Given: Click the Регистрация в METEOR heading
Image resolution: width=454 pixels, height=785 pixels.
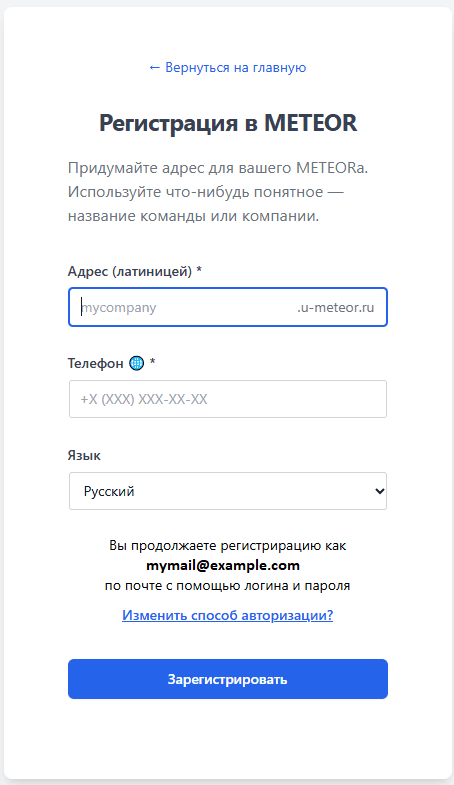Looking at the screenshot, I should click(x=228, y=123).
